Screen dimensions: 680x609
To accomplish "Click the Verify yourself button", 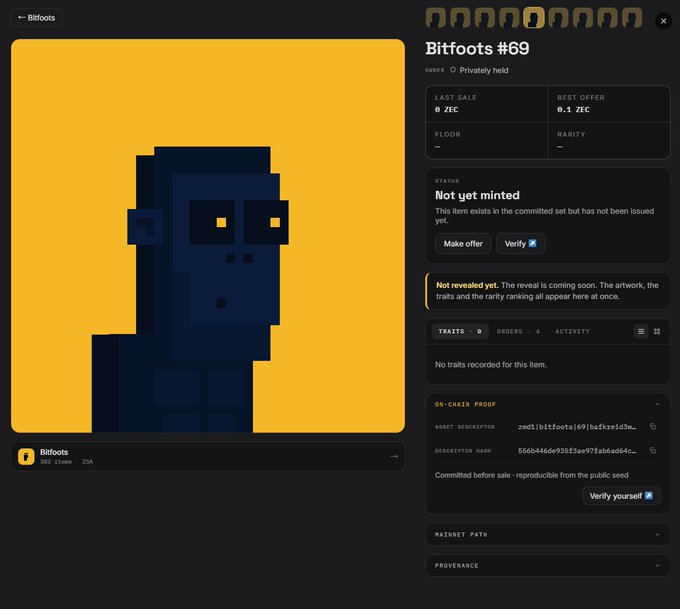I will [621, 496].
